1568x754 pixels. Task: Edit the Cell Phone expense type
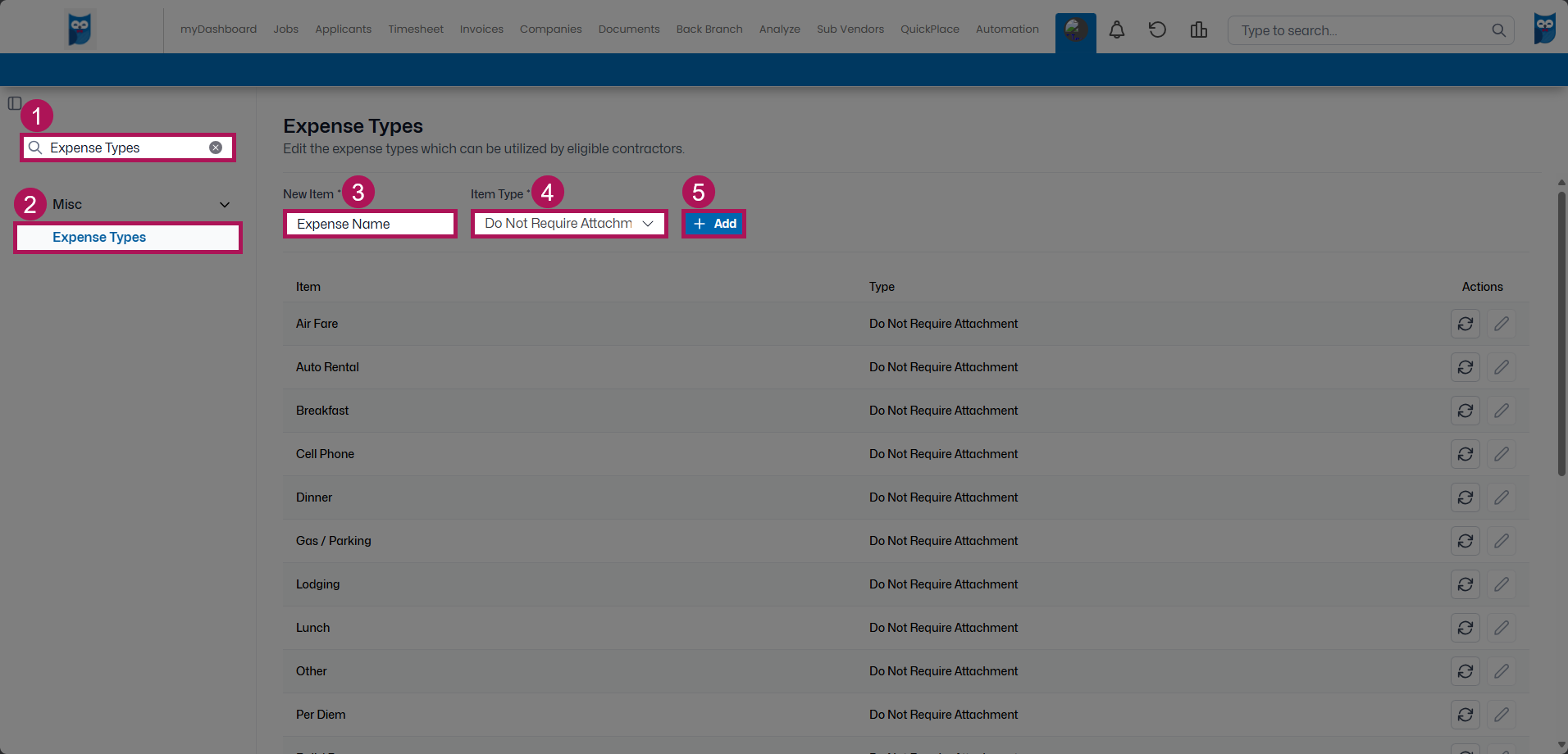1502,454
